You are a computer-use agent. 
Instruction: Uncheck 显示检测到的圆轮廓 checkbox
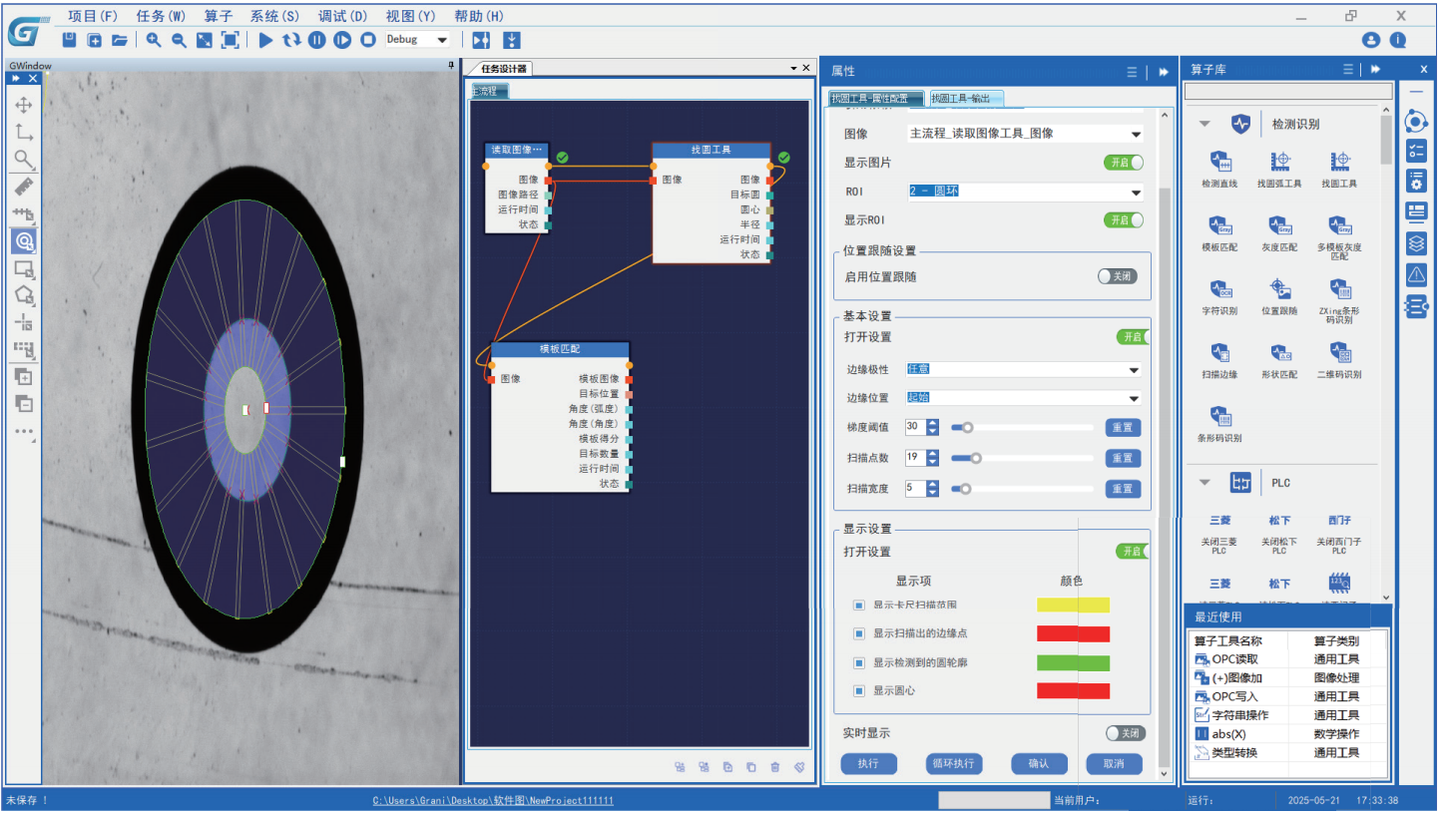(859, 663)
